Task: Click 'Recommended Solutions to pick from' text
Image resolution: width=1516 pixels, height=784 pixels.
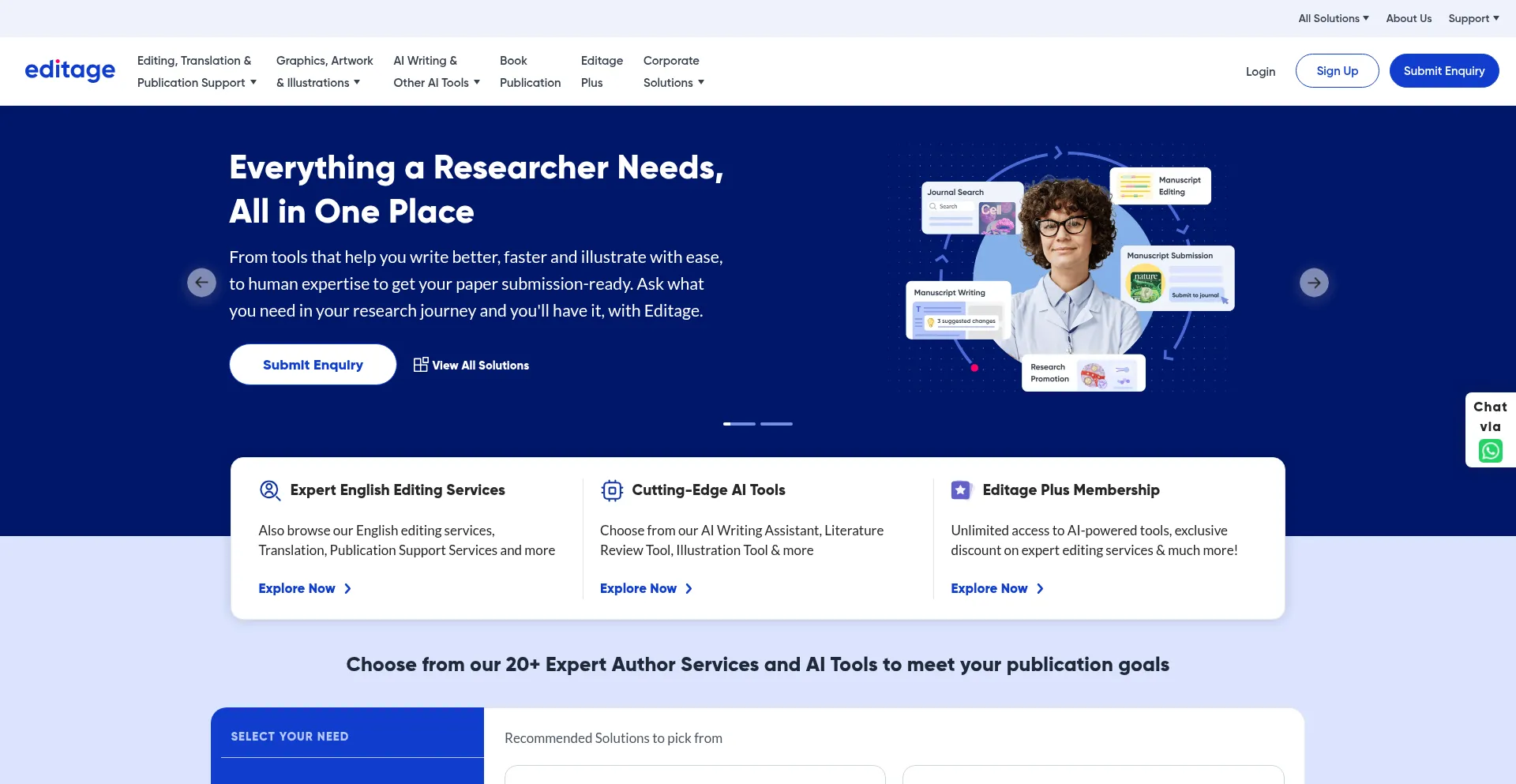Action: [x=613, y=737]
